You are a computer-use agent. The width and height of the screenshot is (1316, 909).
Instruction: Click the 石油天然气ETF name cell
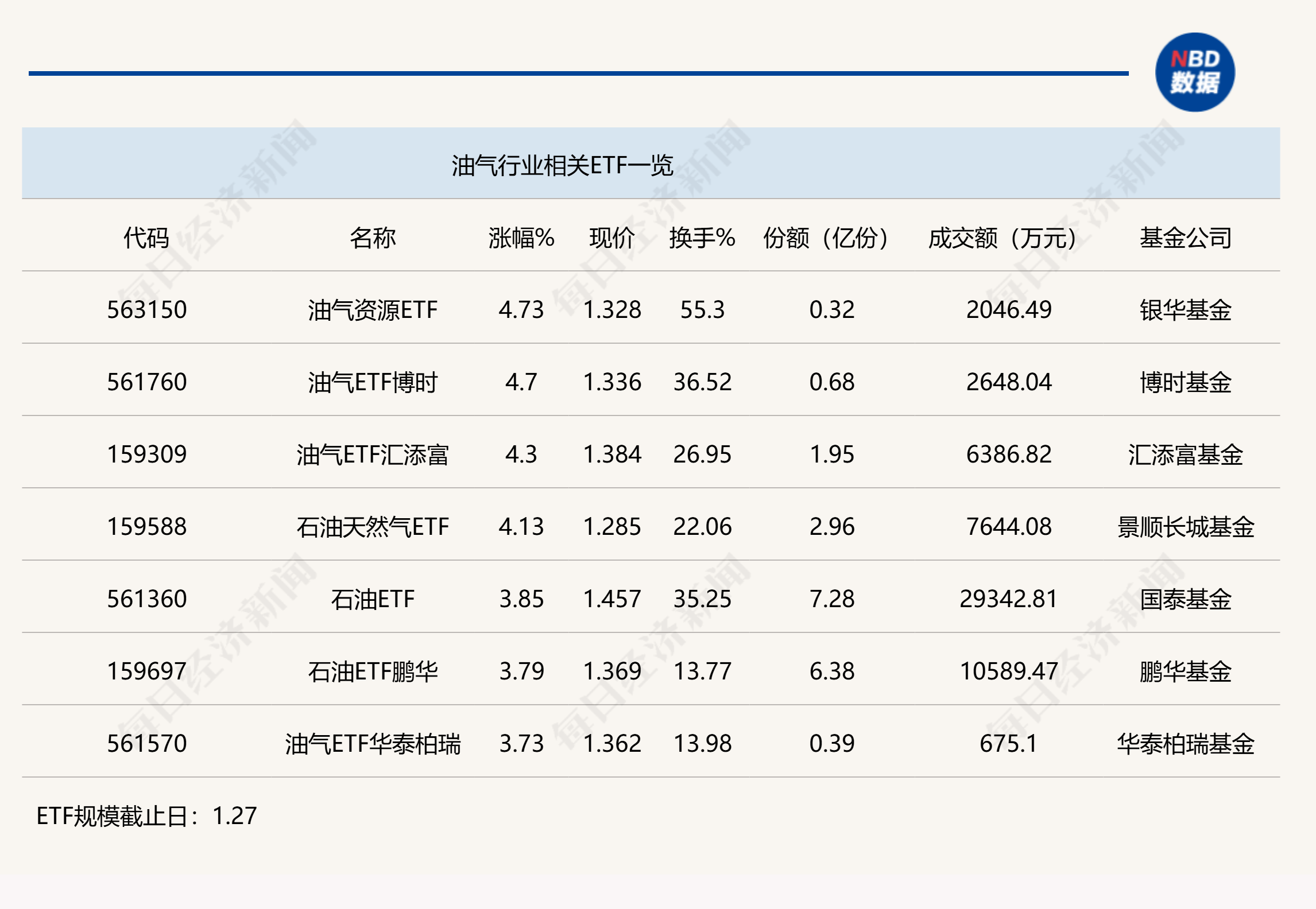coord(373,527)
